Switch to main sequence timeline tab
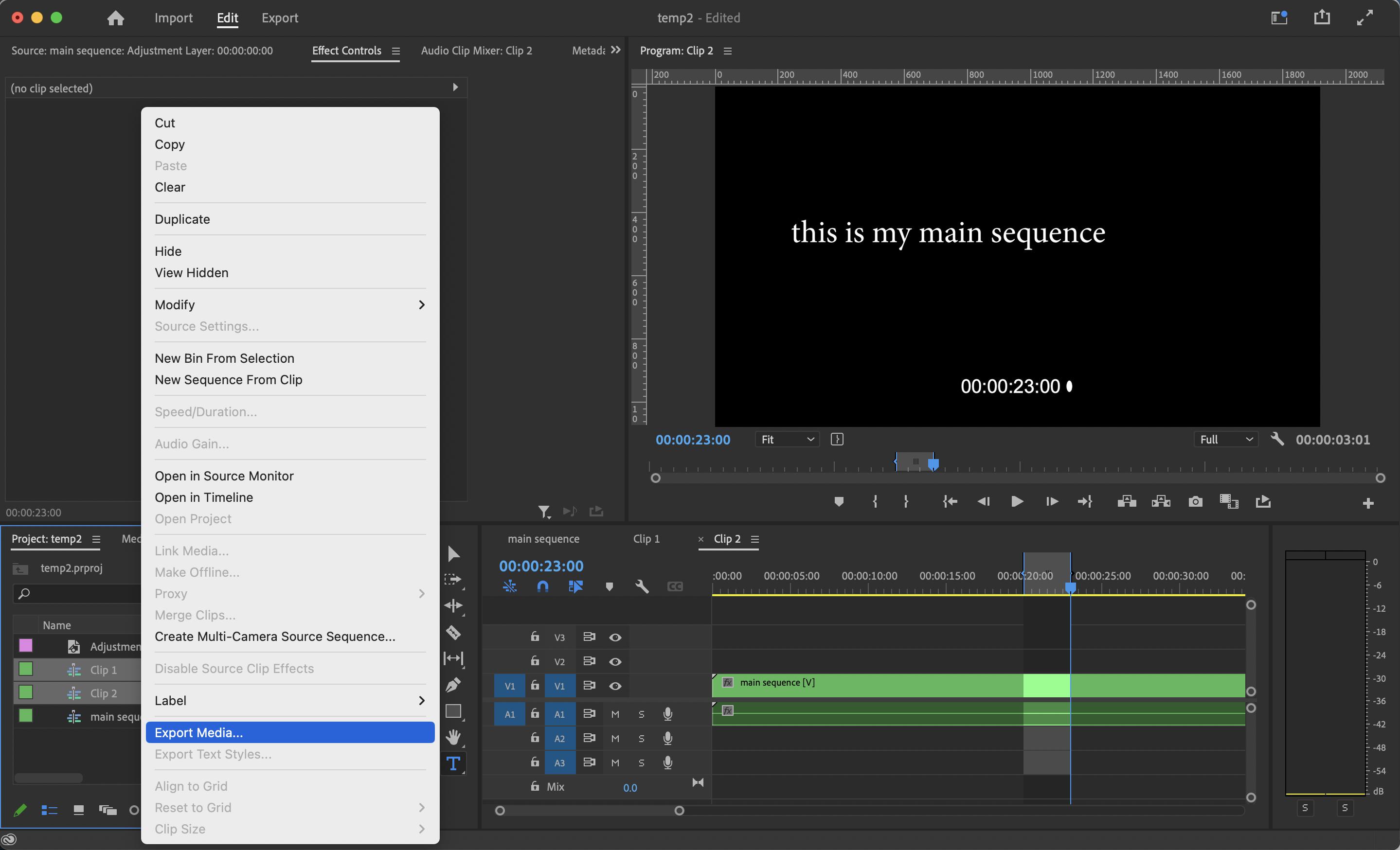 [x=543, y=539]
